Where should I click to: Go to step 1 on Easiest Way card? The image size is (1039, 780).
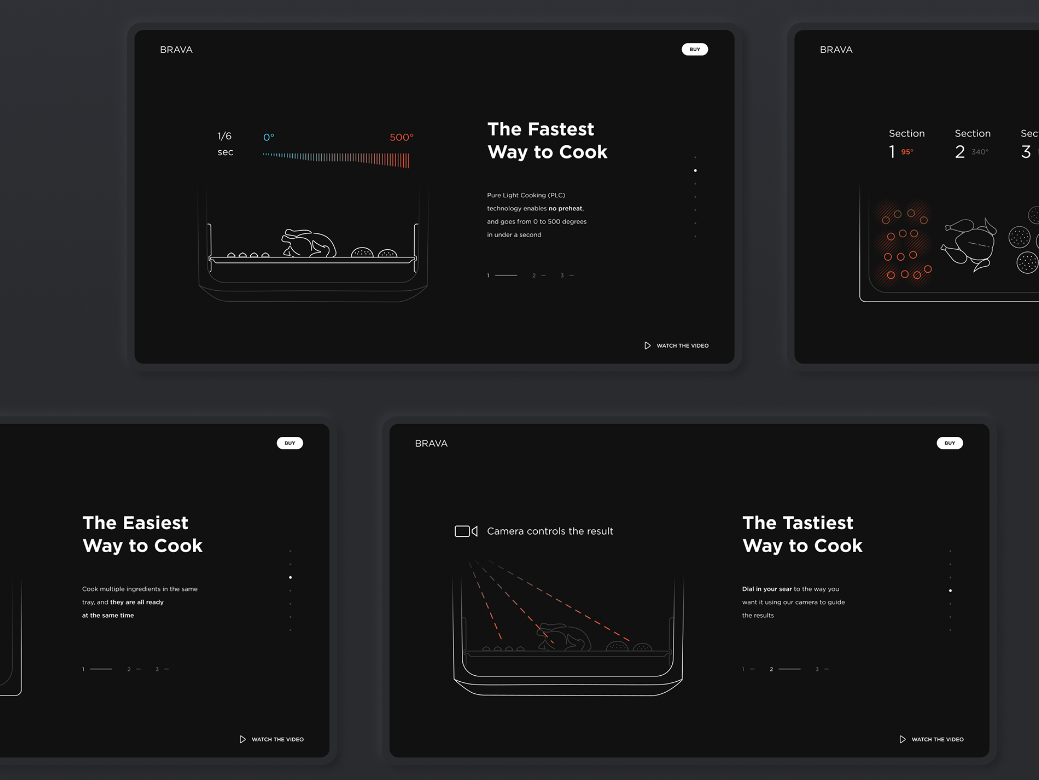(x=97, y=669)
